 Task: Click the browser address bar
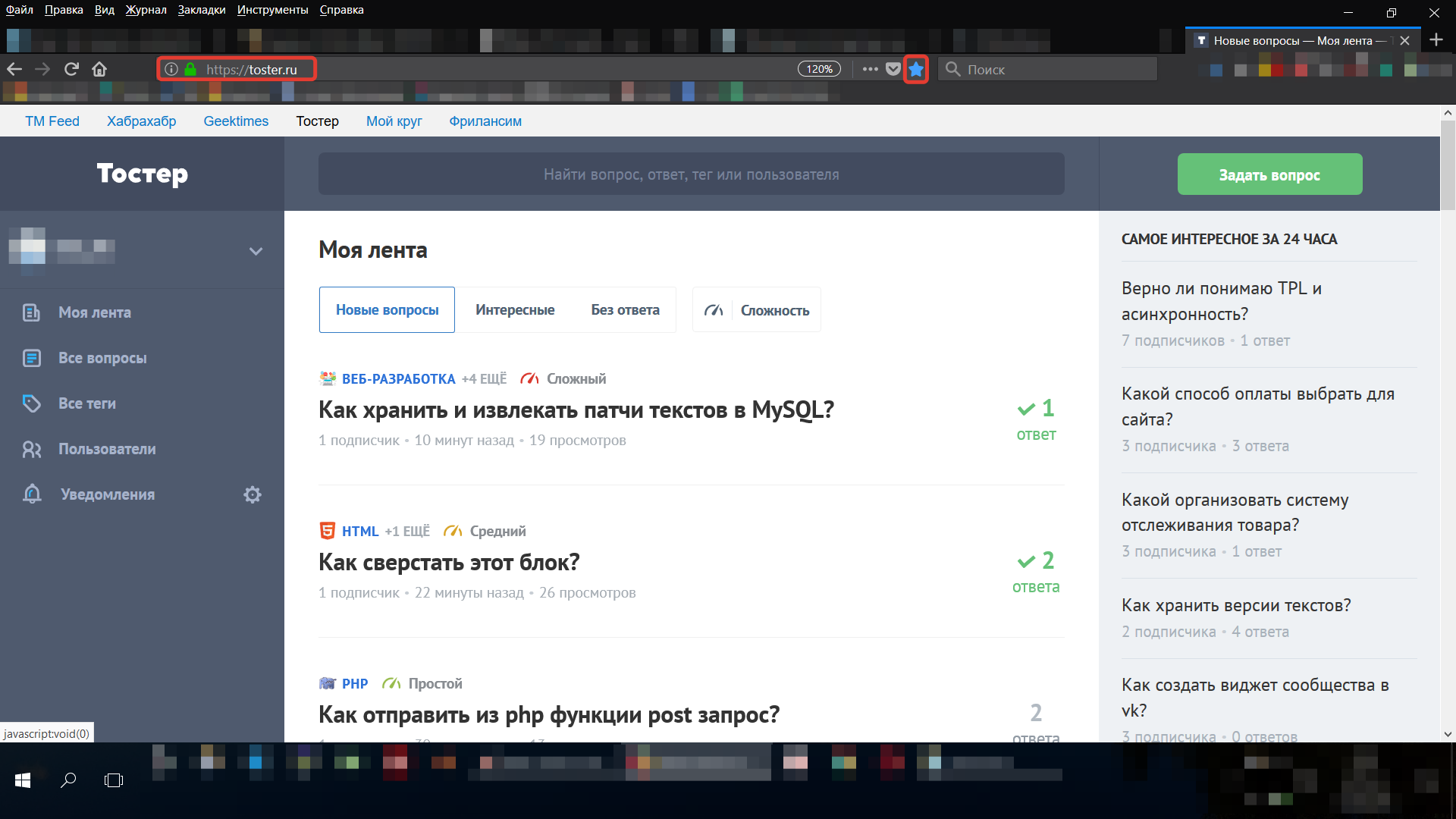click(478, 69)
